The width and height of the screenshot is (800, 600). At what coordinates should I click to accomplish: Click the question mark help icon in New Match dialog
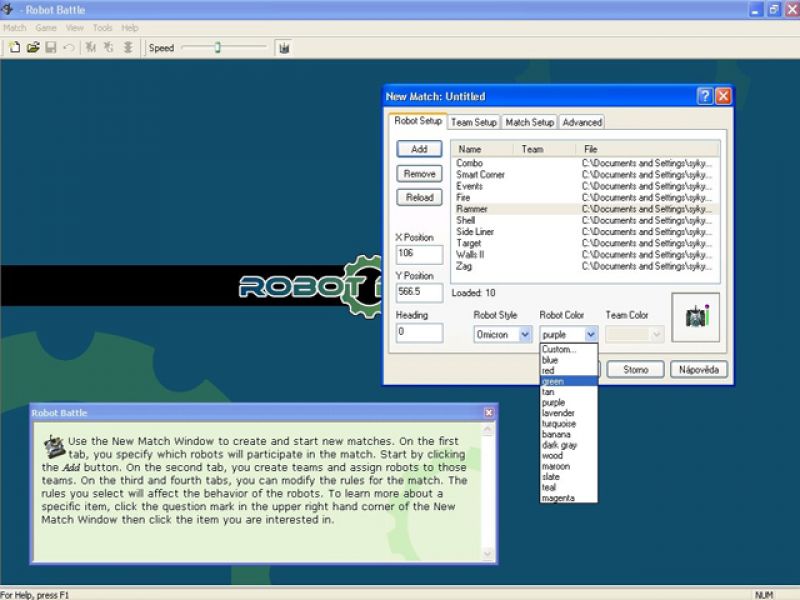[x=705, y=96]
